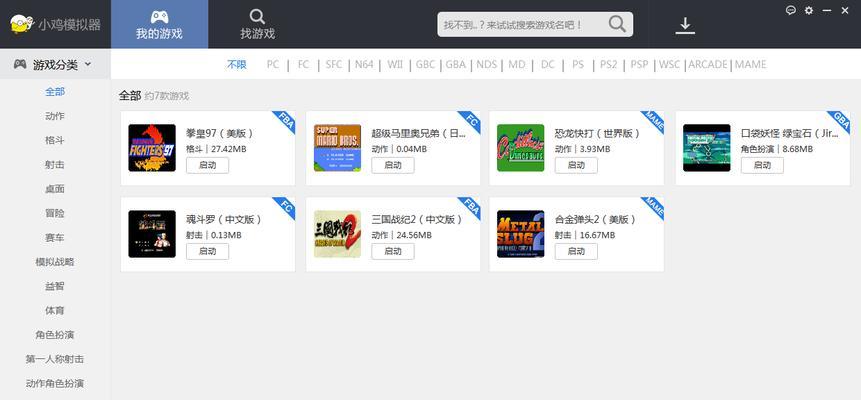Filter games by MD platform
The height and width of the screenshot is (400, 861).
tap(517, 64)
